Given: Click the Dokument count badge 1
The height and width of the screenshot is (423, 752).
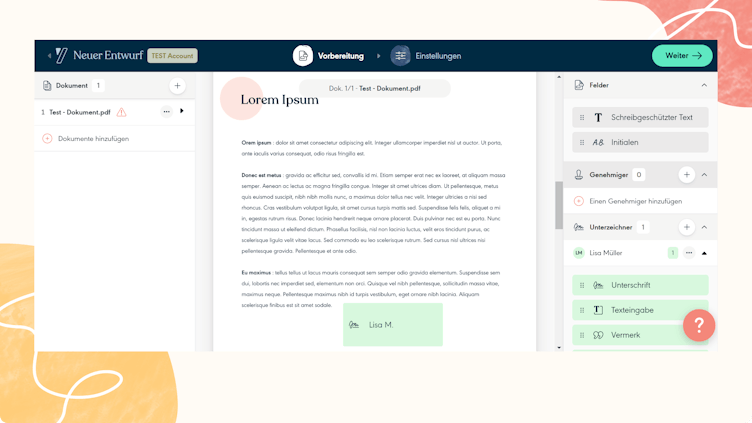Looking at the screenshot, I should (x=98, y=85).
